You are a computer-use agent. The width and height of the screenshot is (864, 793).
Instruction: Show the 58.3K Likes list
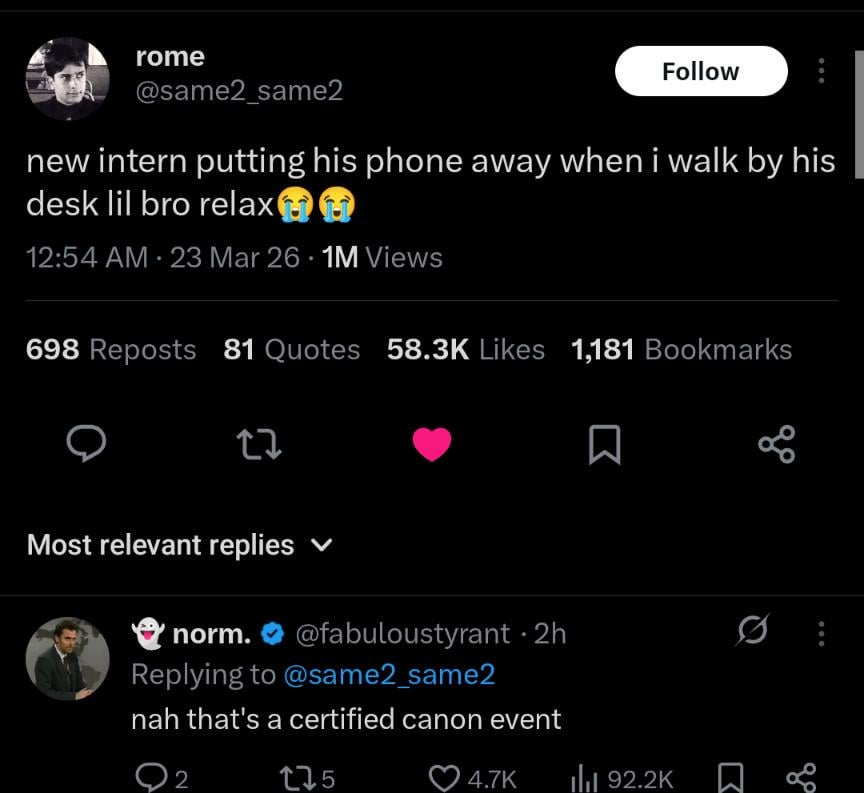[x=465, y=349]
